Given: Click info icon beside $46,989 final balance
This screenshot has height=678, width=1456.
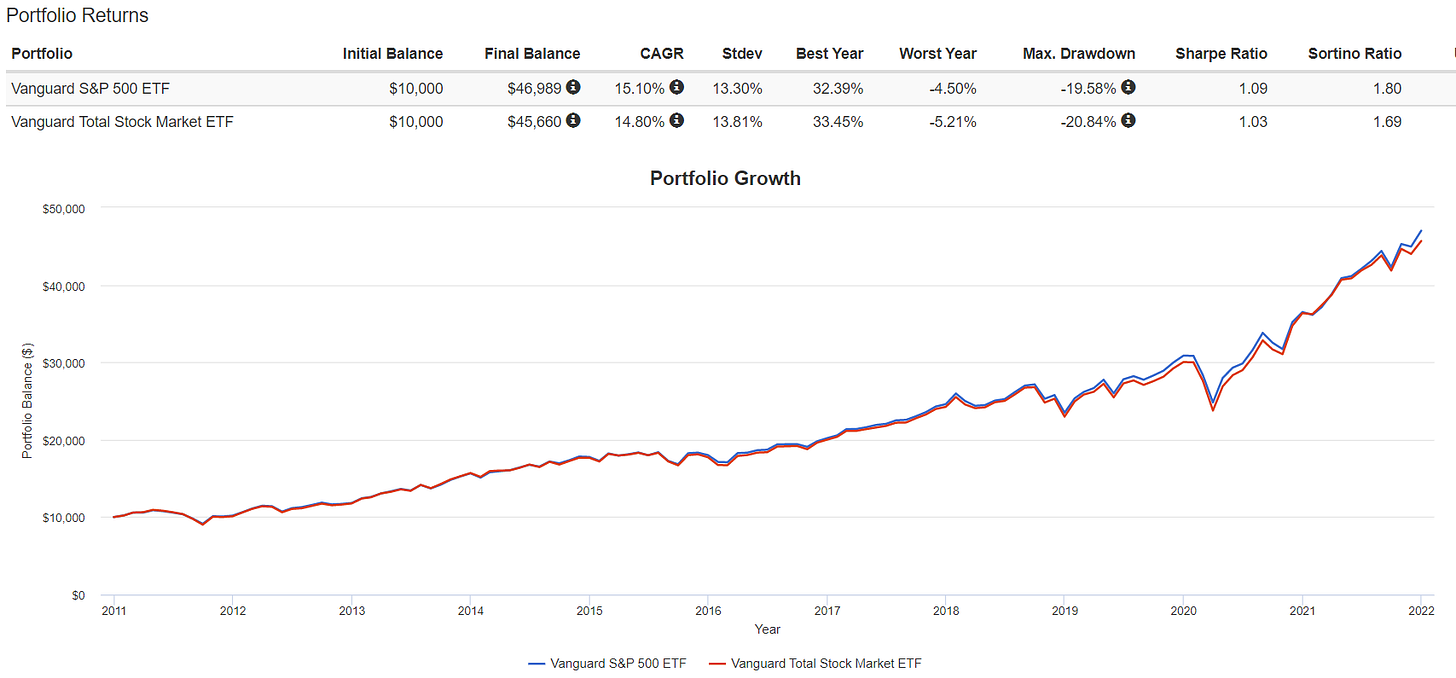Looking at the screenshot, I should 573,88.
